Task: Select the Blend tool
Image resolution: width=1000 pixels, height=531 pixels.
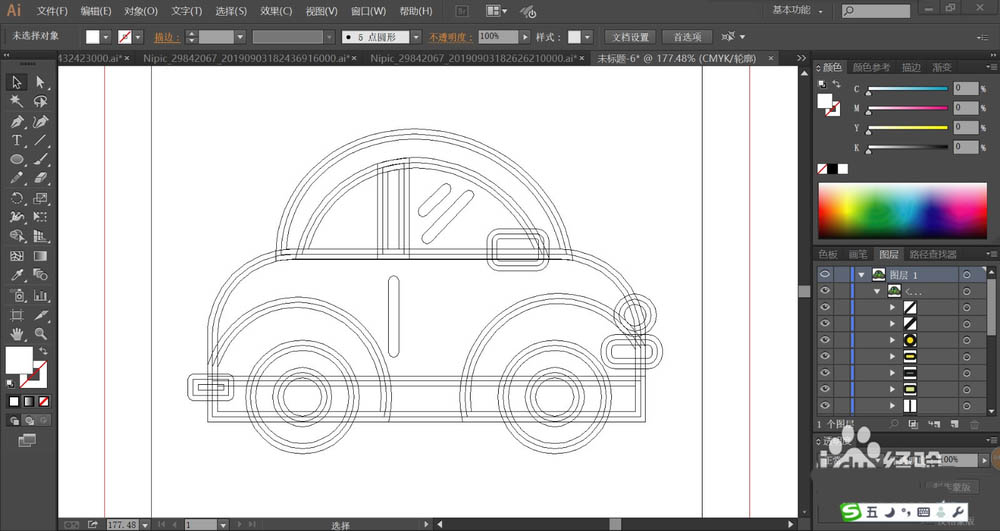Action: click(x=40, y=275)
